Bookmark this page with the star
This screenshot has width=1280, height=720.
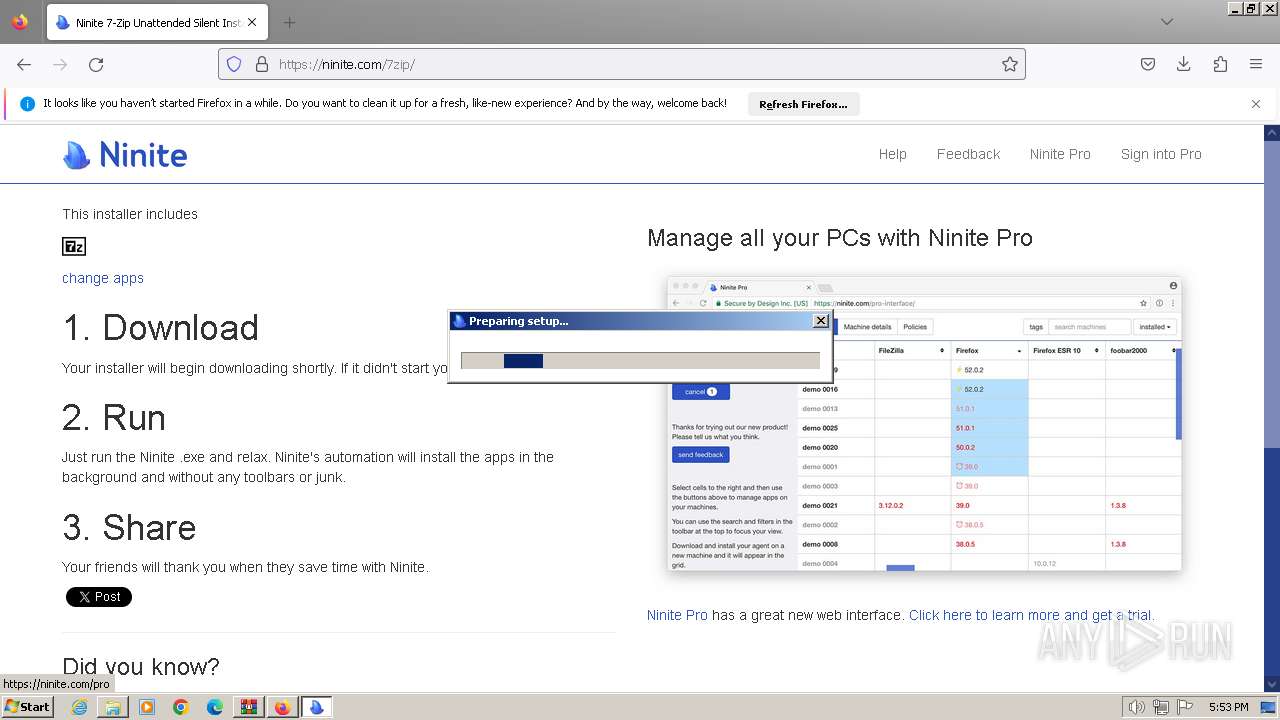1010,64
